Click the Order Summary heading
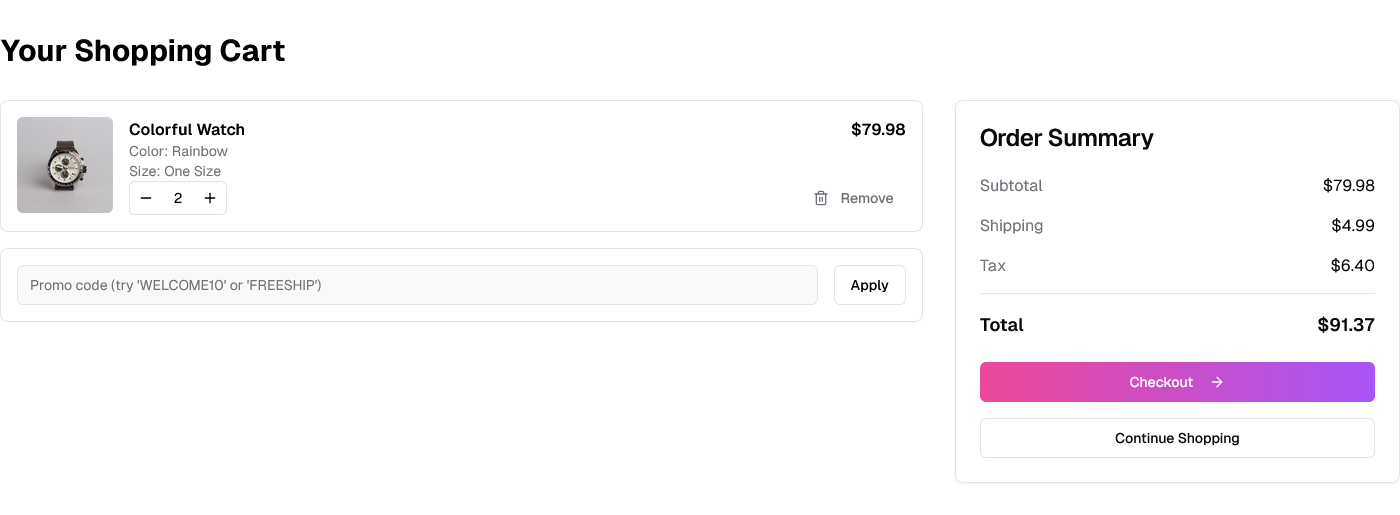This screenshot has width=1400, height=515. click(x=1066, y=138)
